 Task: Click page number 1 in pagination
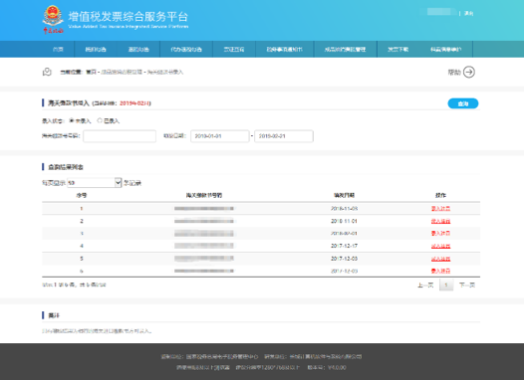tap(446, 285)
